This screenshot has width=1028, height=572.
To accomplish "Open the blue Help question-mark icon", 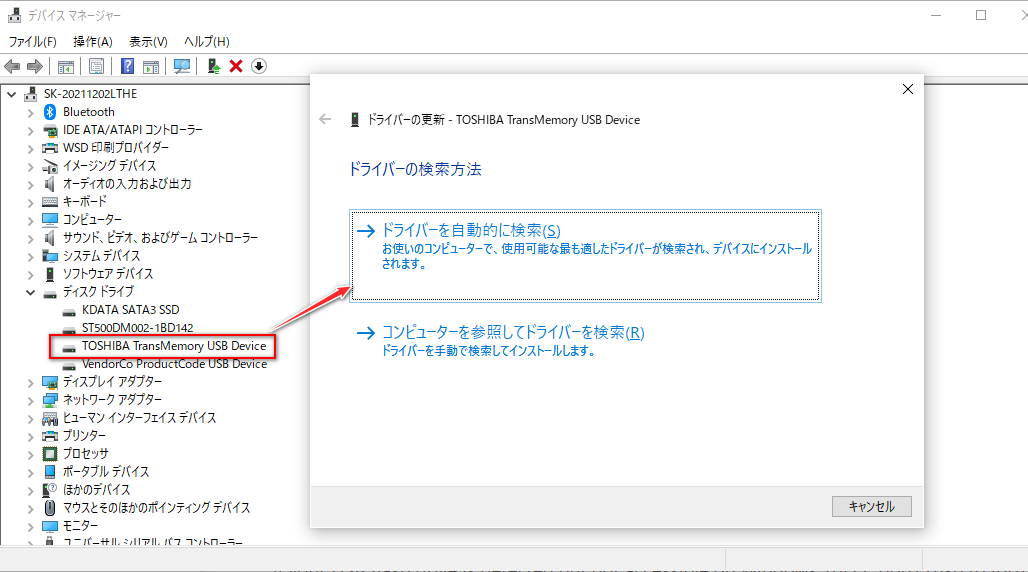I will click(x=128, y=66).
